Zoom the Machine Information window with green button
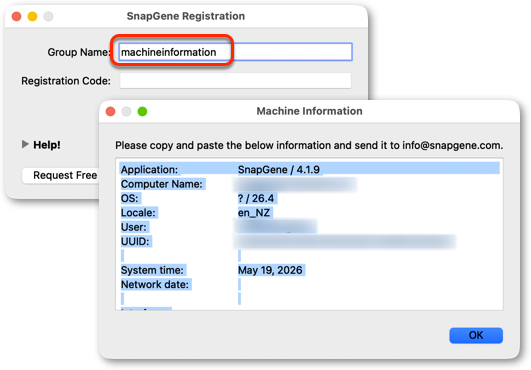Image resolution: width=531 pixels, height=370 pixels. (142, 111)
